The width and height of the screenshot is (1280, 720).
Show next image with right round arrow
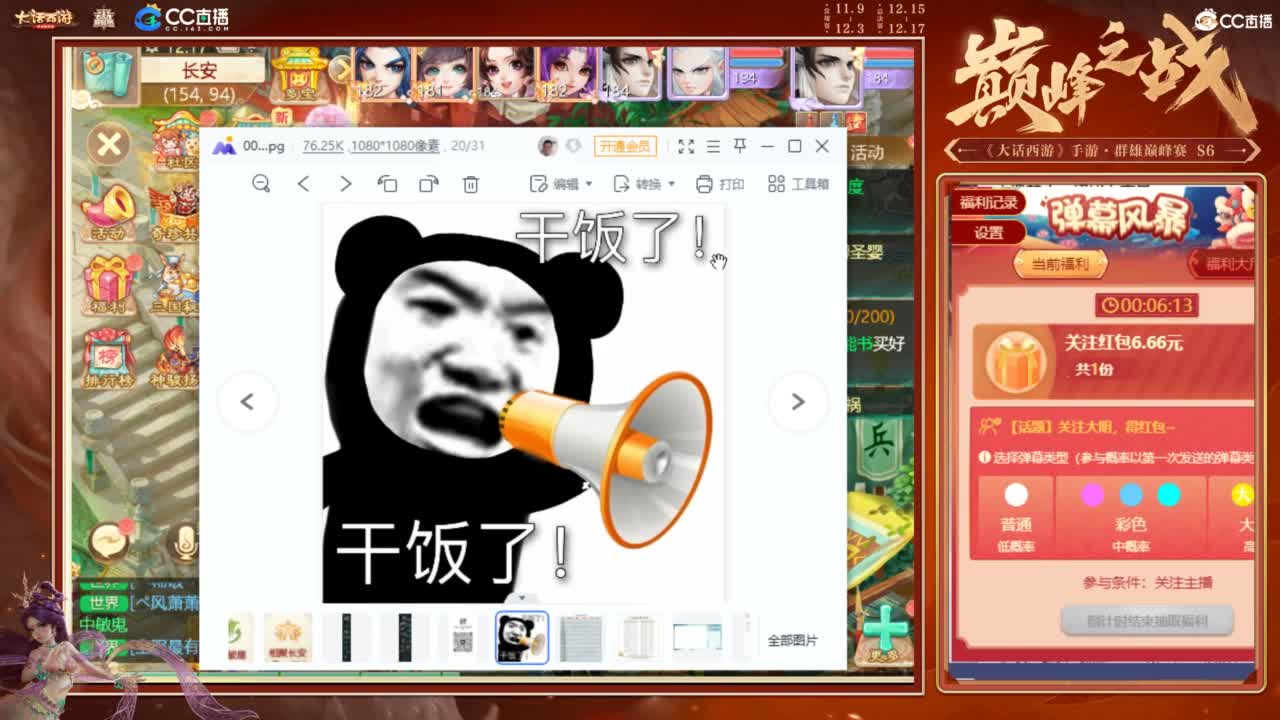798,402
